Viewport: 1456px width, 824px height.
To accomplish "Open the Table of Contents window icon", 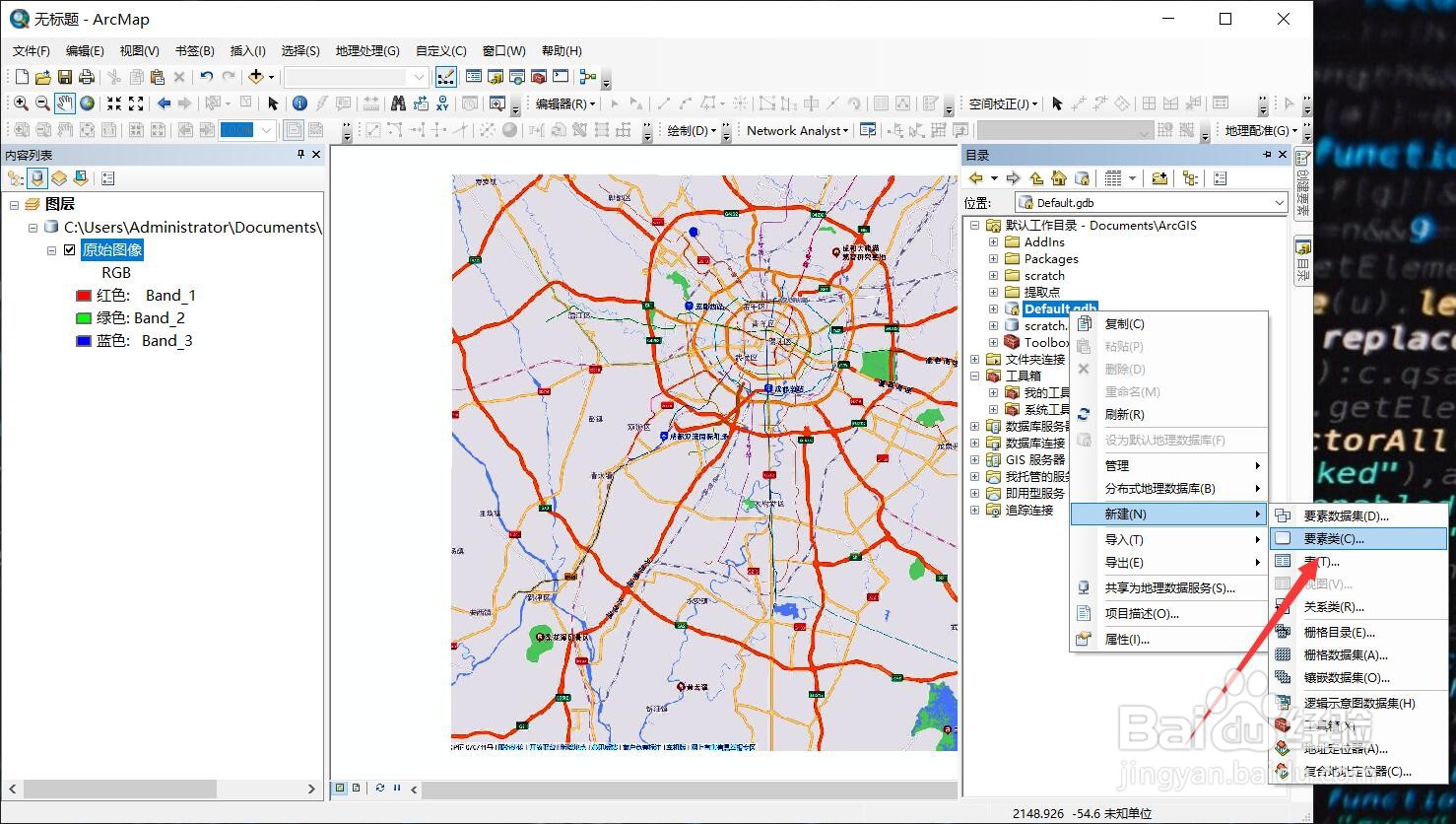I will [474, 77].
